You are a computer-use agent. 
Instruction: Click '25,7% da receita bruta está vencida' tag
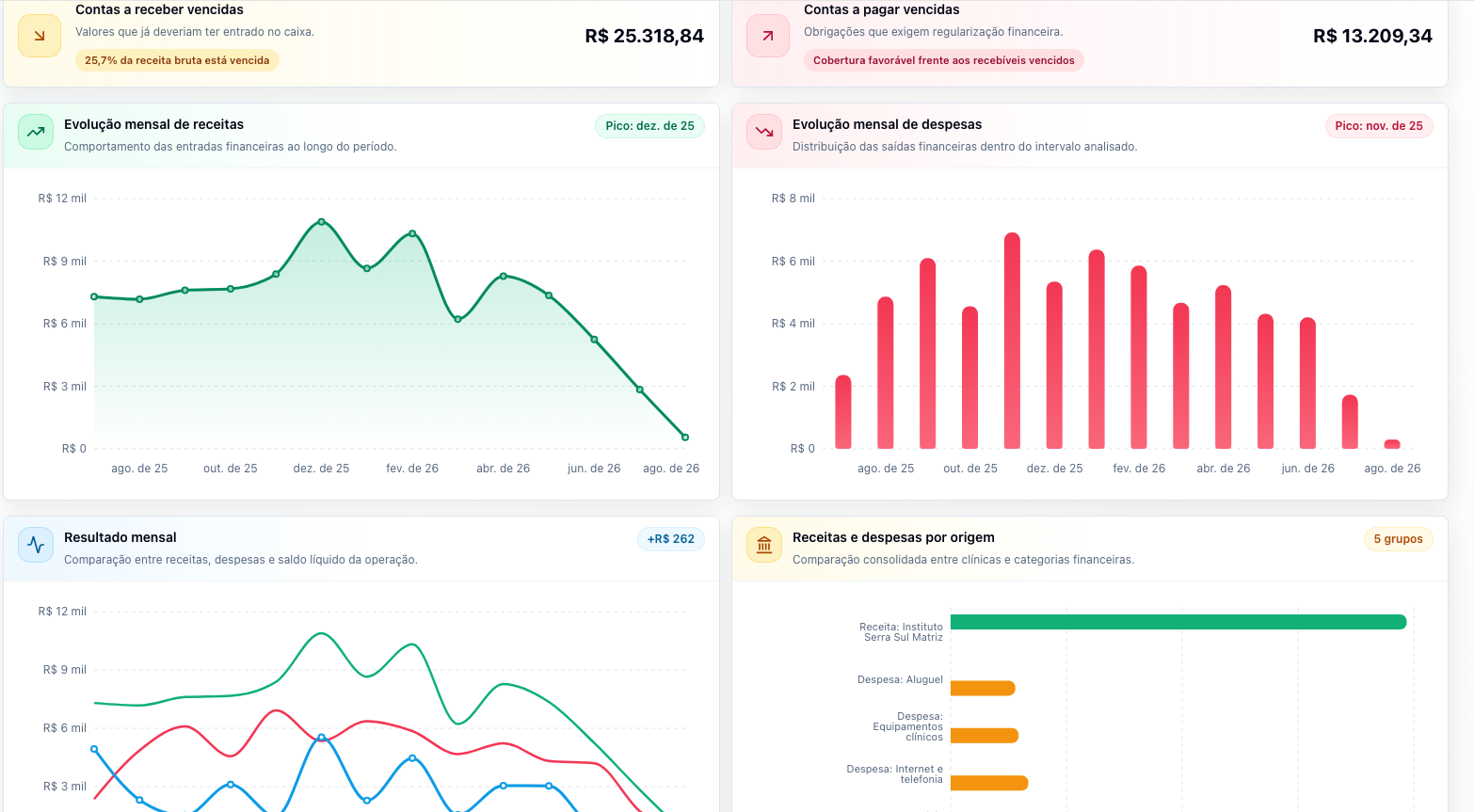[177, 60]
